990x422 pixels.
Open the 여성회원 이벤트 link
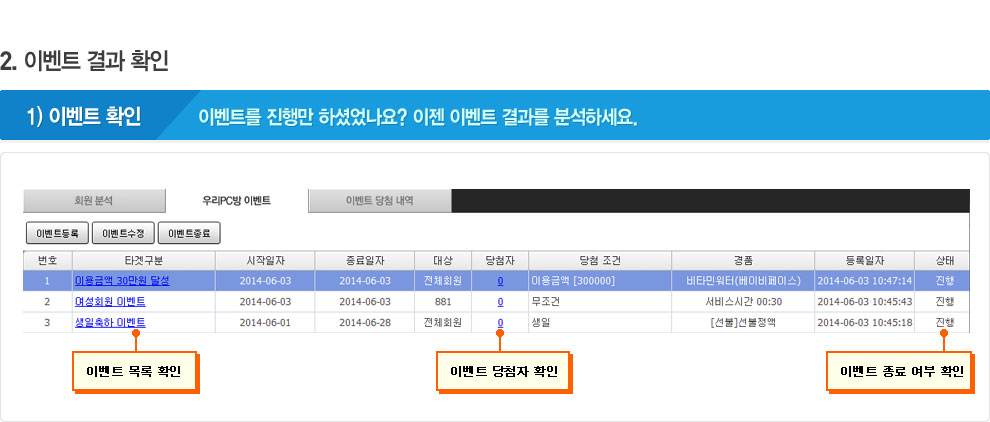pyautogui.click(x=110, y=302)
